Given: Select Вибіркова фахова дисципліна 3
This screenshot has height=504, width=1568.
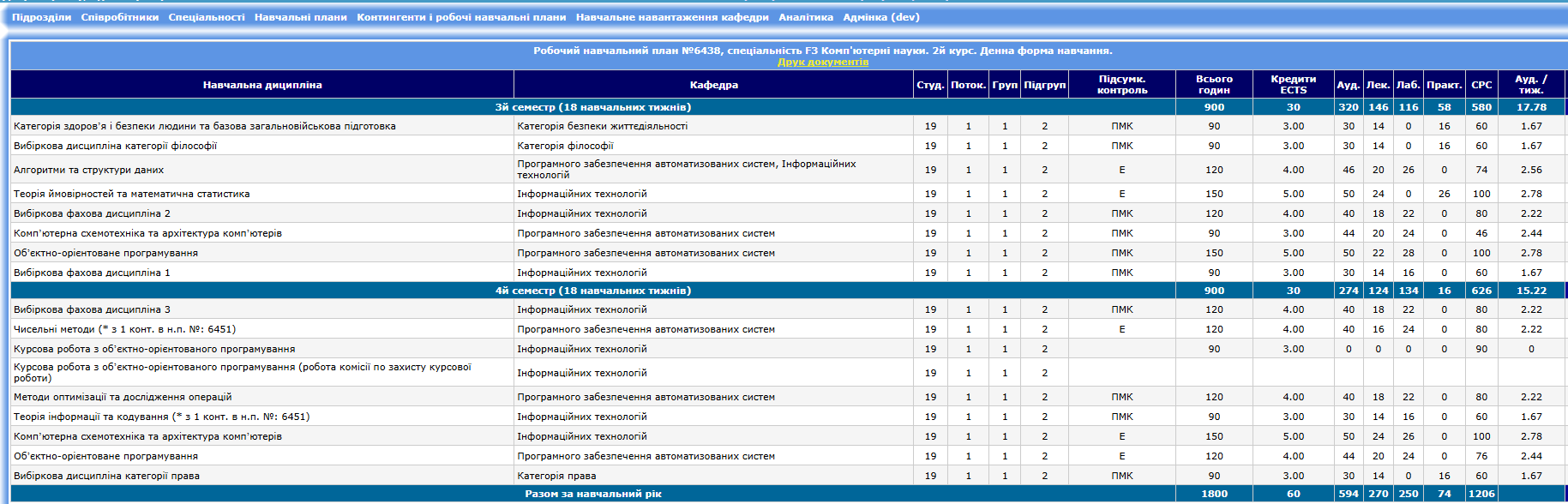Looking at the screenshot, I should click(92, 309).
